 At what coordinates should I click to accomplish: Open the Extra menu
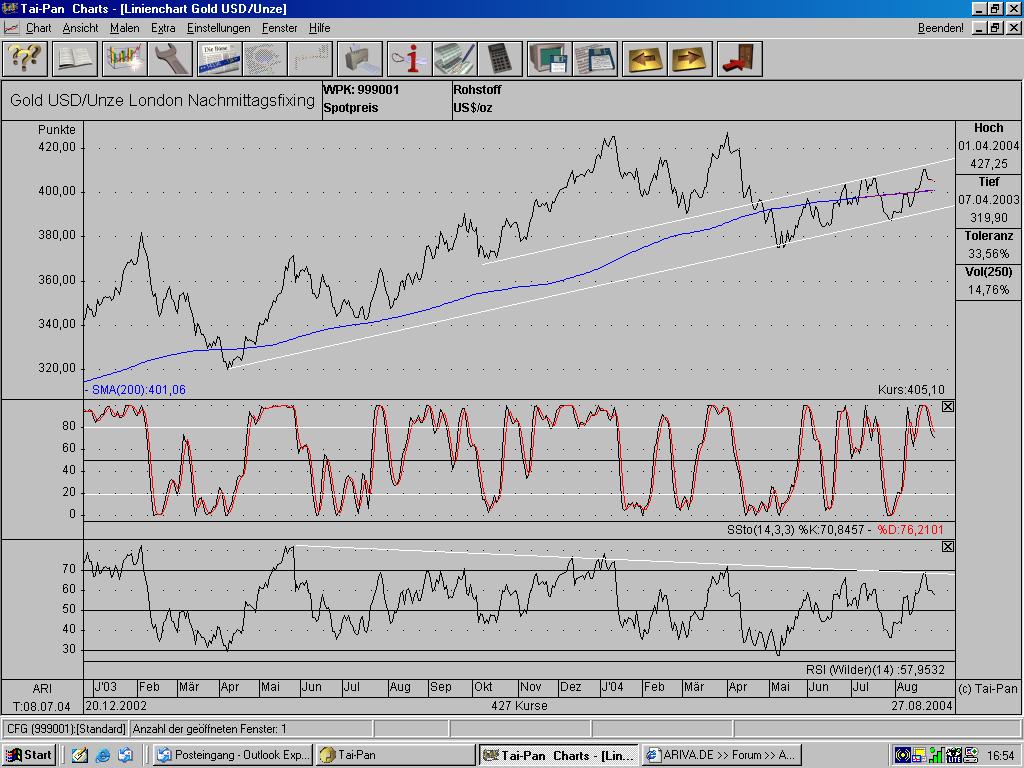click(163, 28)
